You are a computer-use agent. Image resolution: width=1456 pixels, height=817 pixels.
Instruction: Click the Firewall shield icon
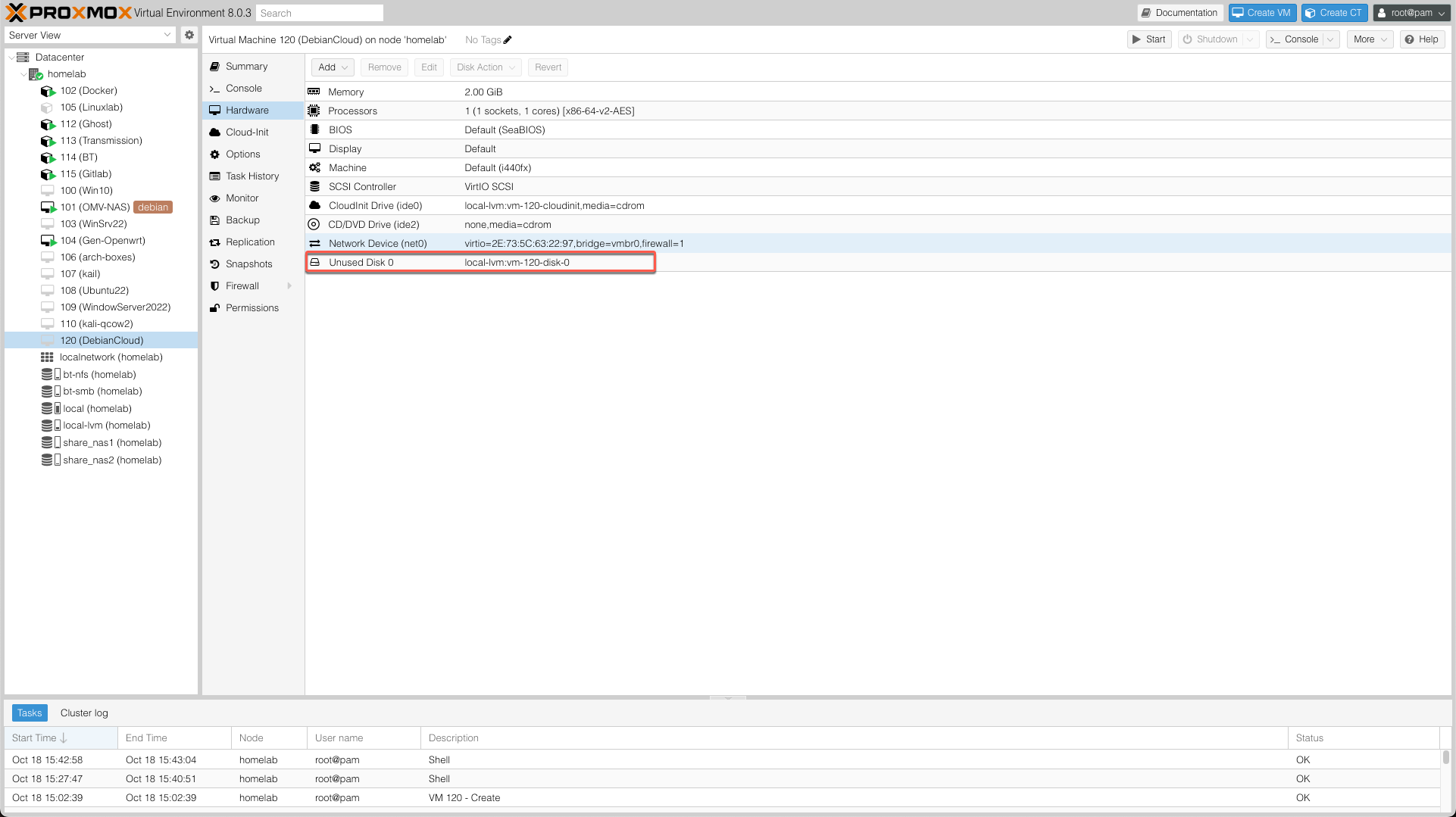tap(215, 286)
